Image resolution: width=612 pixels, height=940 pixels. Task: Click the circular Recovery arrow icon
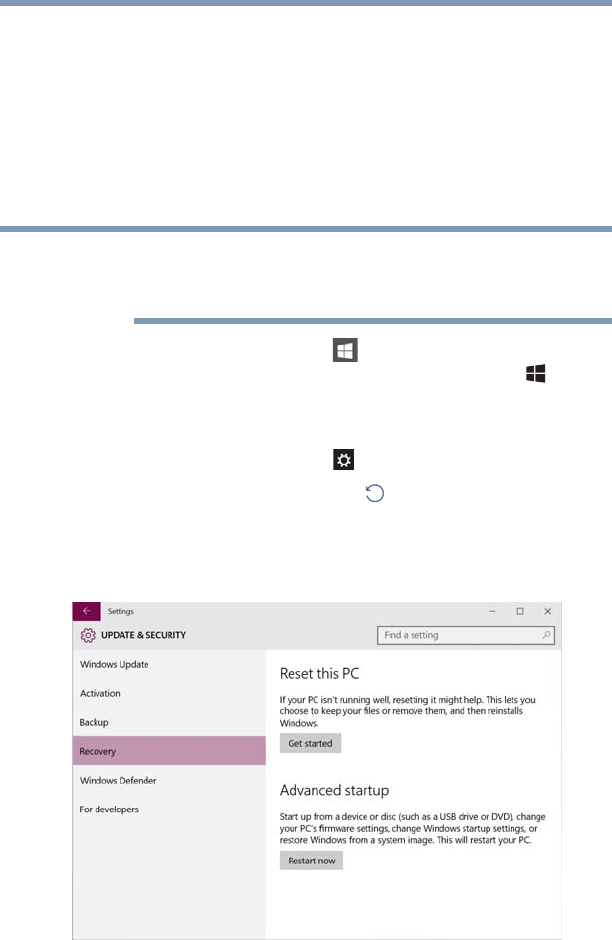375,493
